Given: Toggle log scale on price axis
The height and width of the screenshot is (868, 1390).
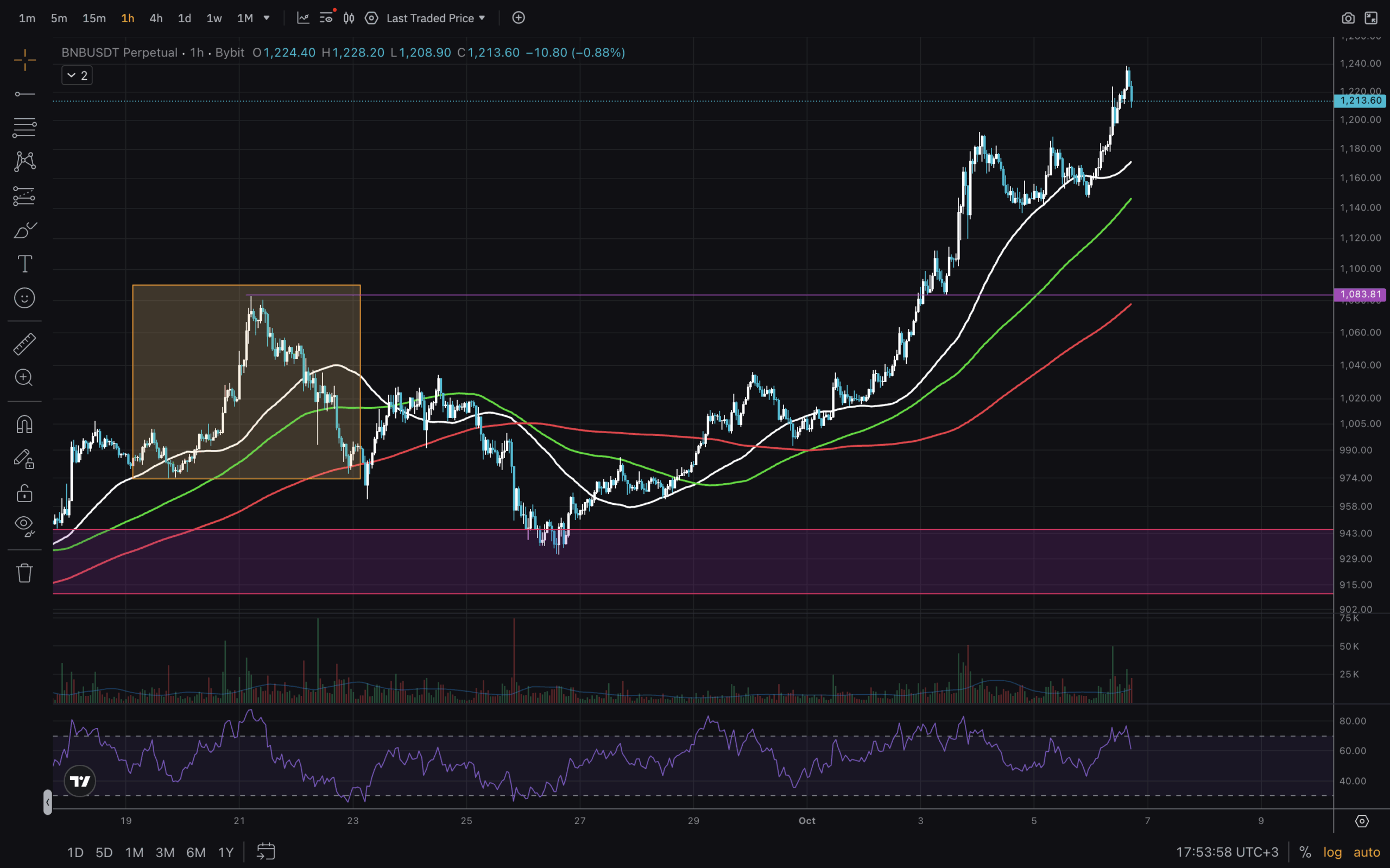Looking at the screenshot, I should pyautogui.click(x=1332, y=852).
